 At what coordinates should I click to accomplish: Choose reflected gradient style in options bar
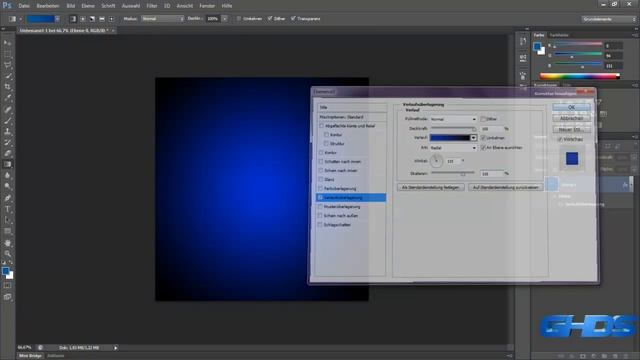[x=102, y=19]
